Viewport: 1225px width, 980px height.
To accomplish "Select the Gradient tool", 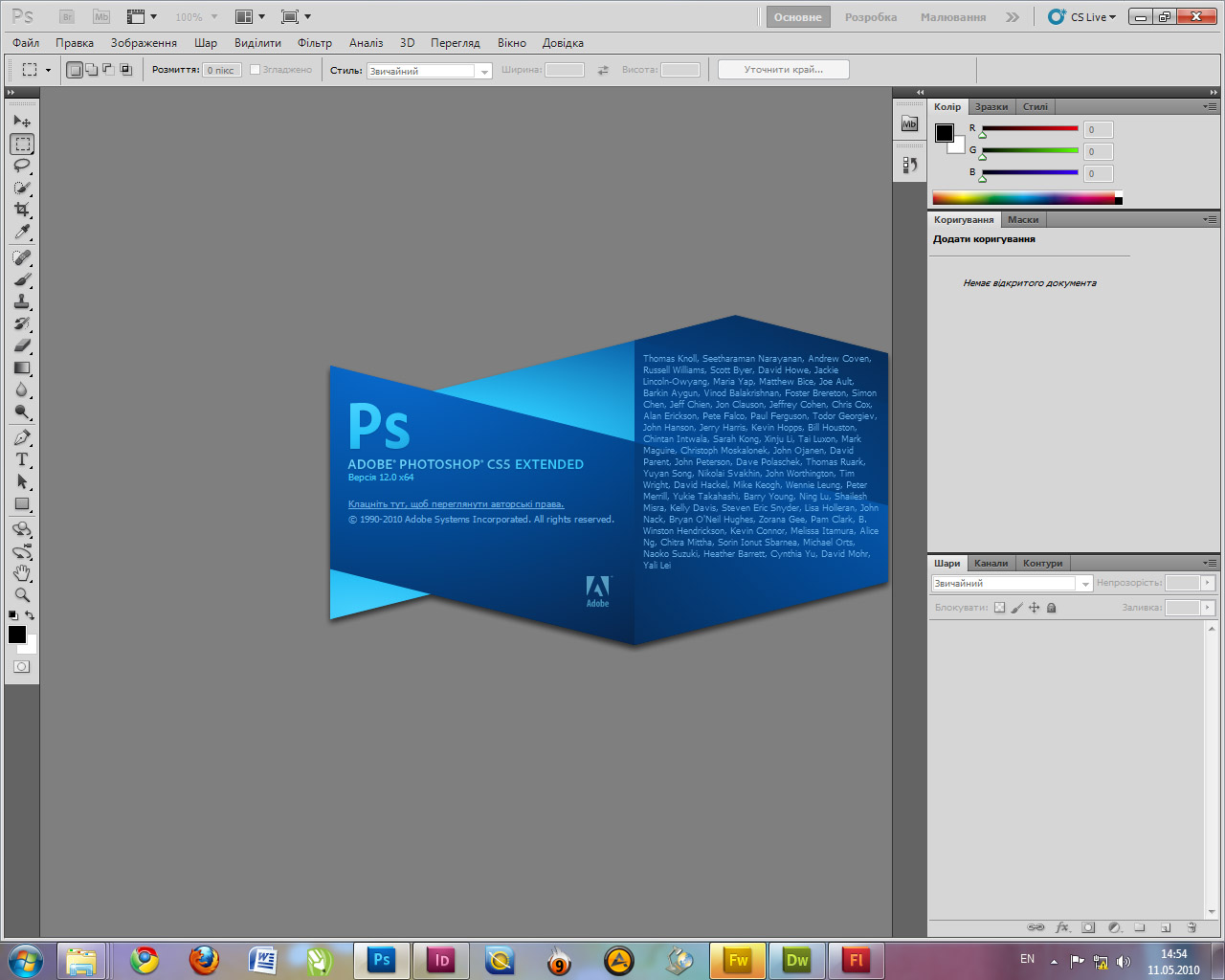I will 22,367.
